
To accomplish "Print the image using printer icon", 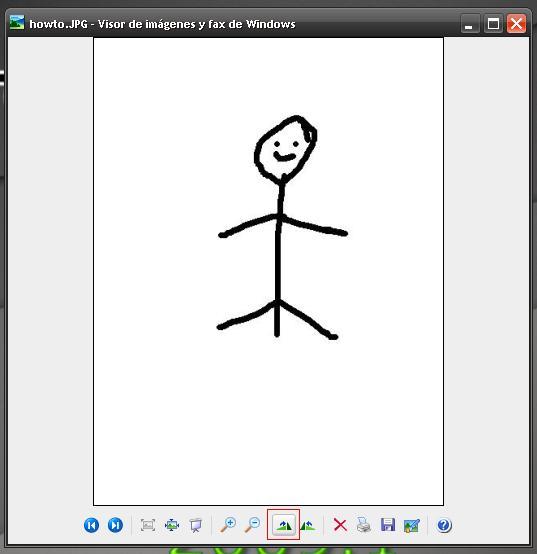I will point(364,525).
